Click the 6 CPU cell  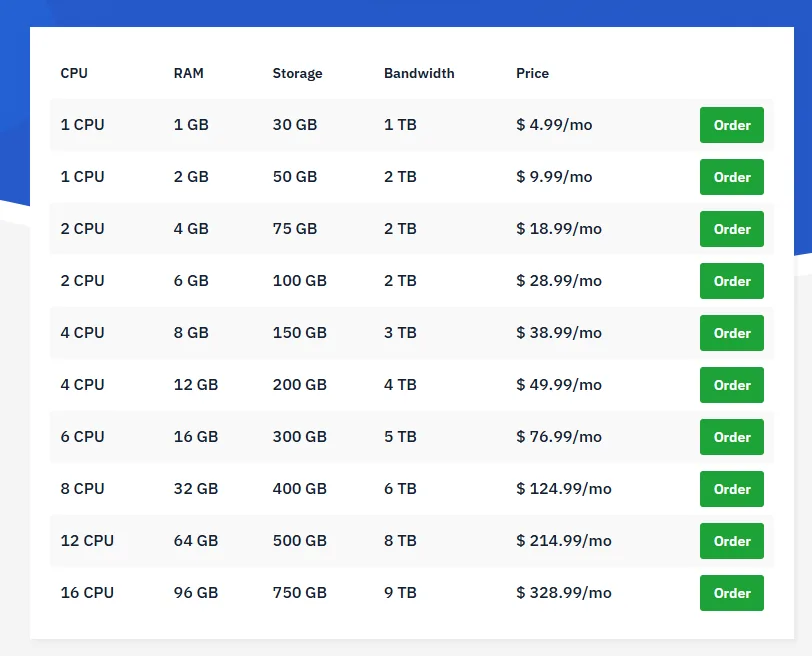(82, 436)
